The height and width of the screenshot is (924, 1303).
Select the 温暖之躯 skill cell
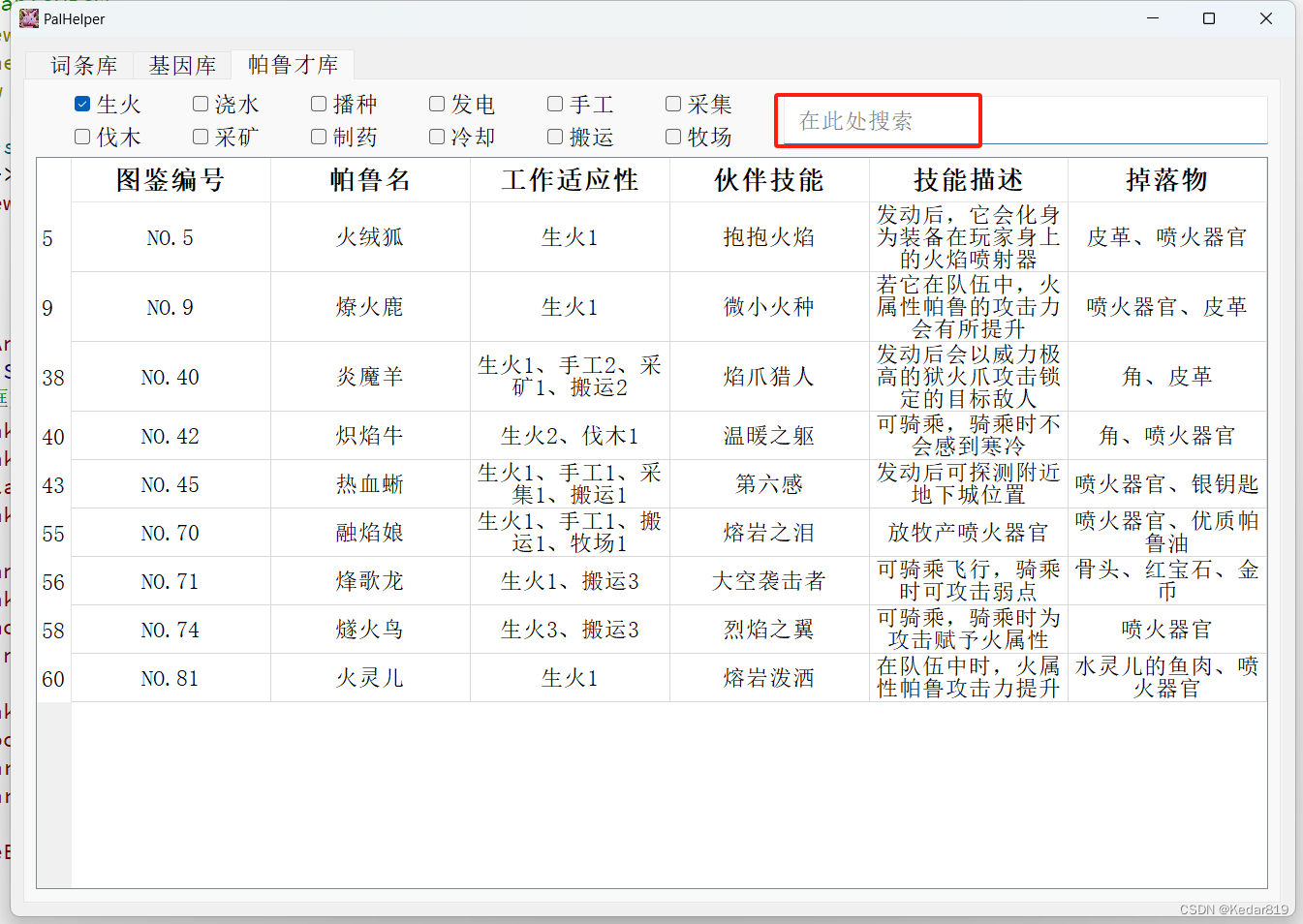pos(769,436)
